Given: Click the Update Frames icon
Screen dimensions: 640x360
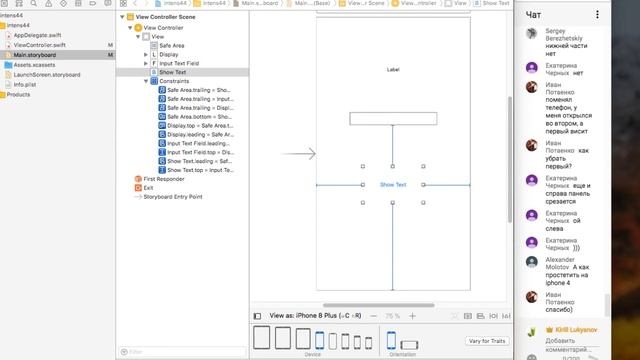Looking at the screenshot, I should [x=455, y=316].
